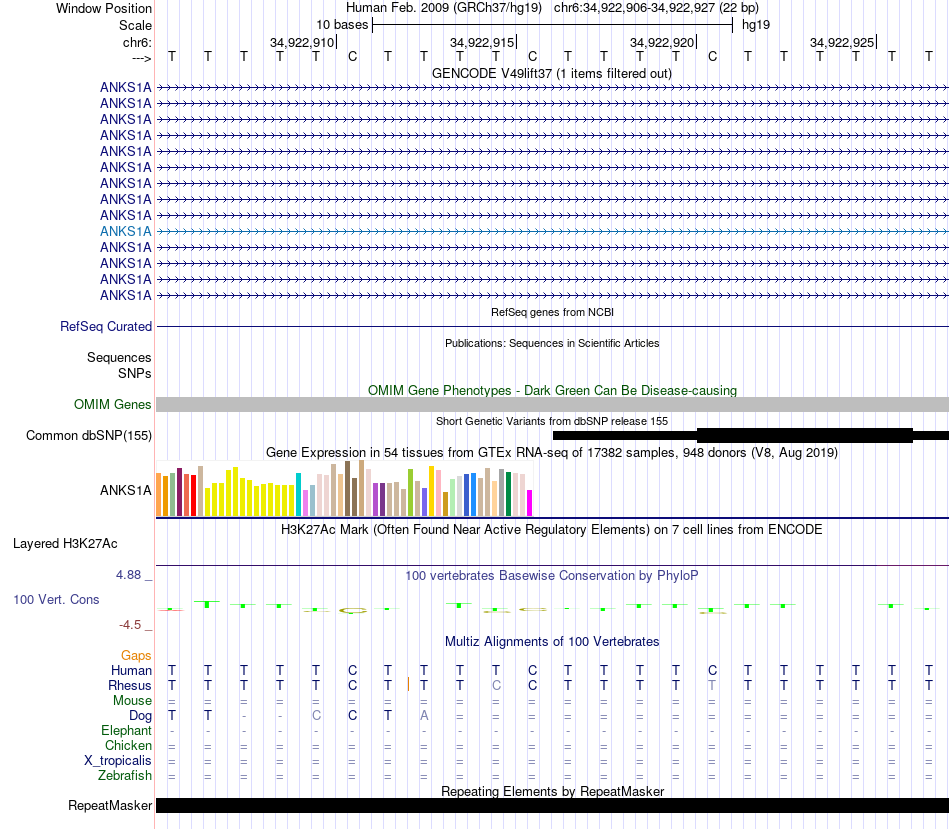Click the orange insertion tick in Rhesus row
Image resolution: width=950 pixels, height=829 pixels.
tap(408, 685)
